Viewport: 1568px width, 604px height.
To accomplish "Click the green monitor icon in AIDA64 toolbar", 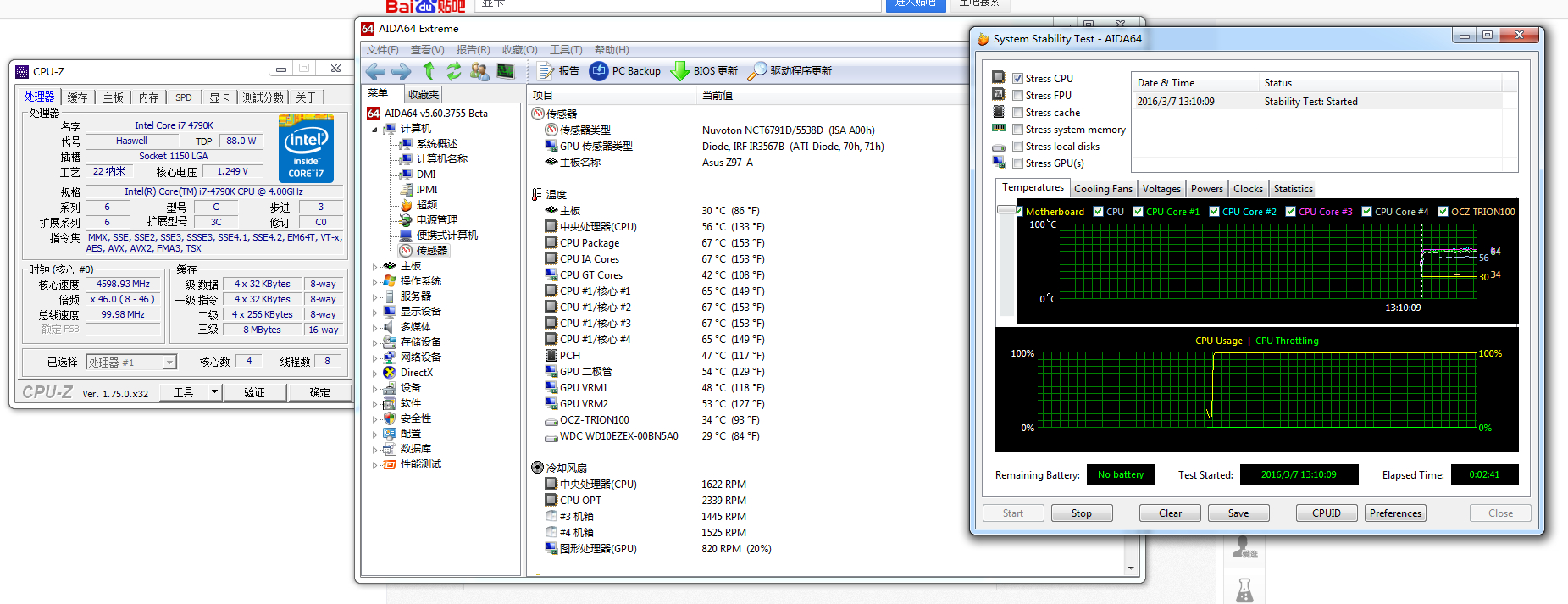I will click(x=506, y=71).
